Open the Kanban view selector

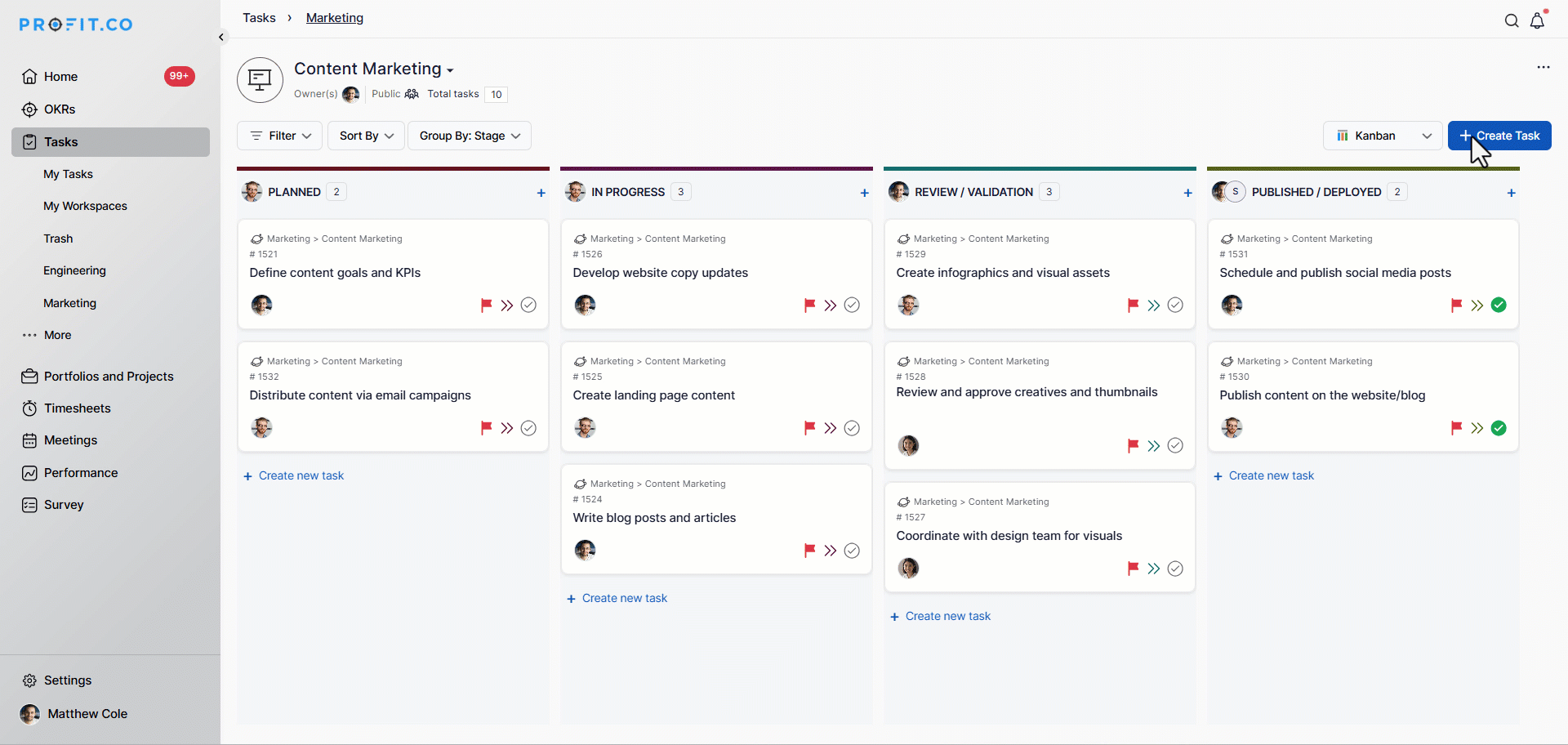point(1383,136)
